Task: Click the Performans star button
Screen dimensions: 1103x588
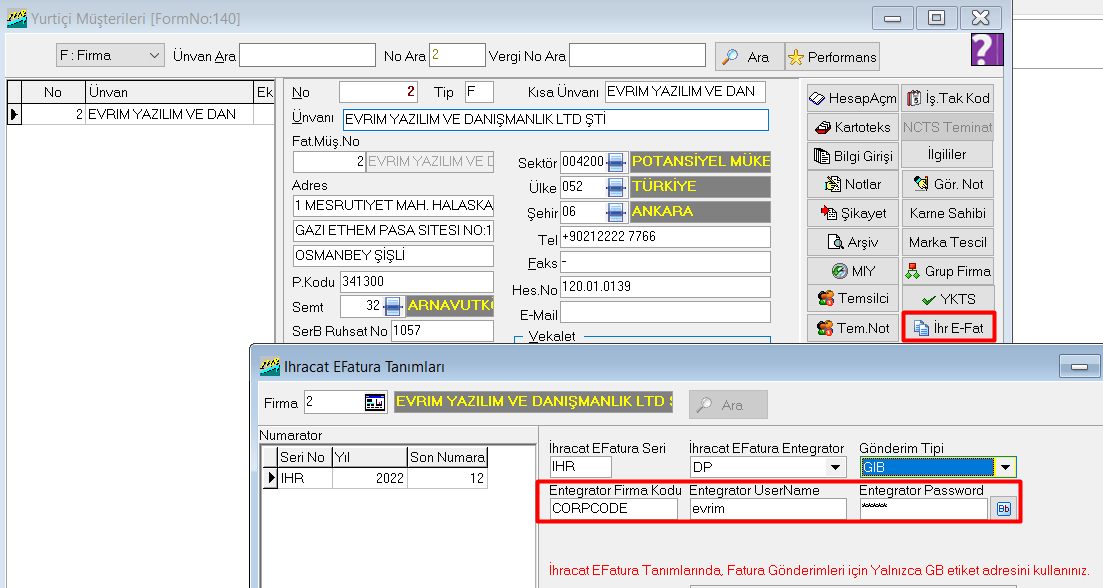Action: tap(833, 57)
